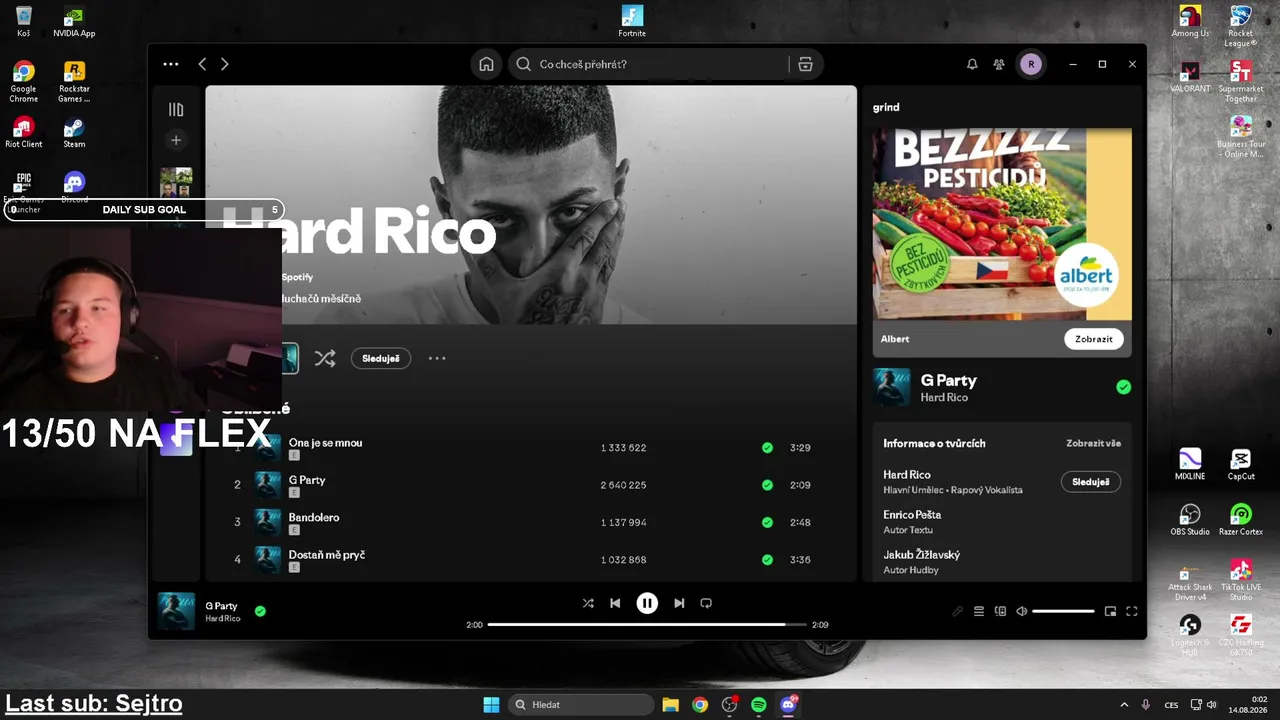
Task: Go forward in Spotify navigation history
Action: point(224,64)
